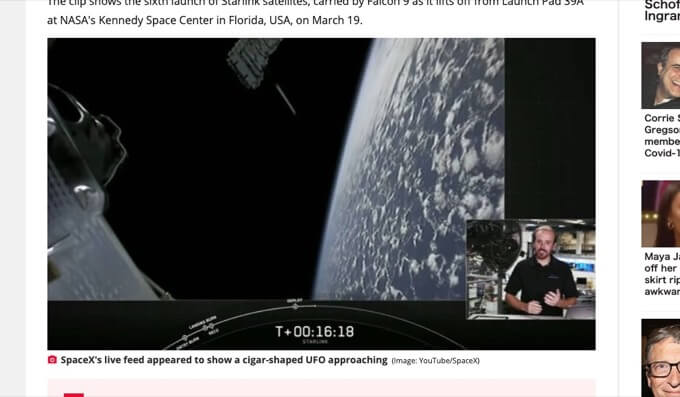Open the smiling man sidebar thumbnail

click(660, 75)
